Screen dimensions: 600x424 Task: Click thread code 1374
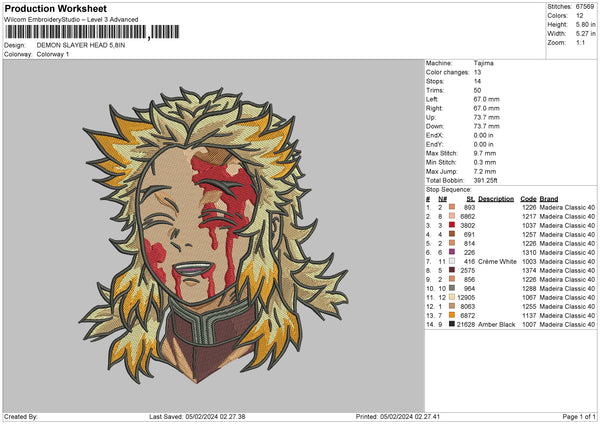[529, 271]
